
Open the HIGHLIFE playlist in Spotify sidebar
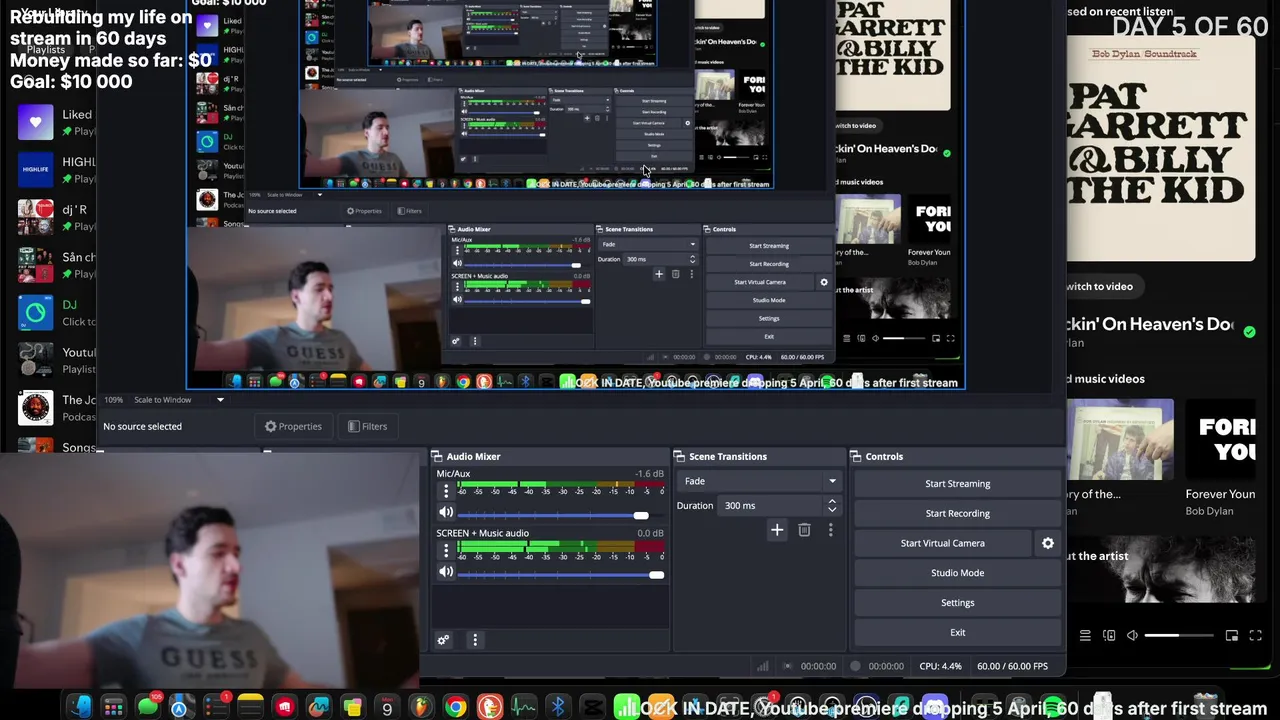click(x=58, y=169)
